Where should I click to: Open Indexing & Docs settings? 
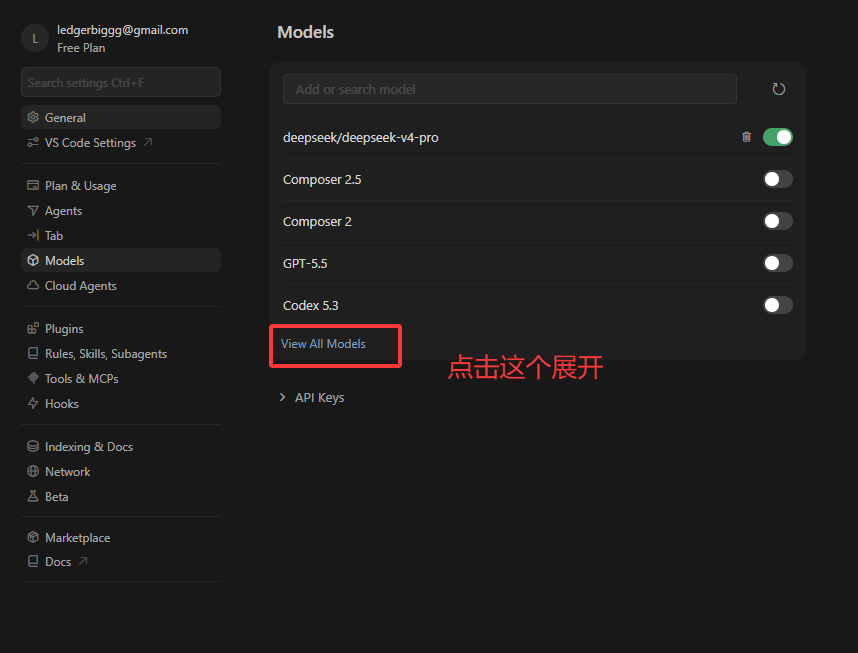click(121, 447)
